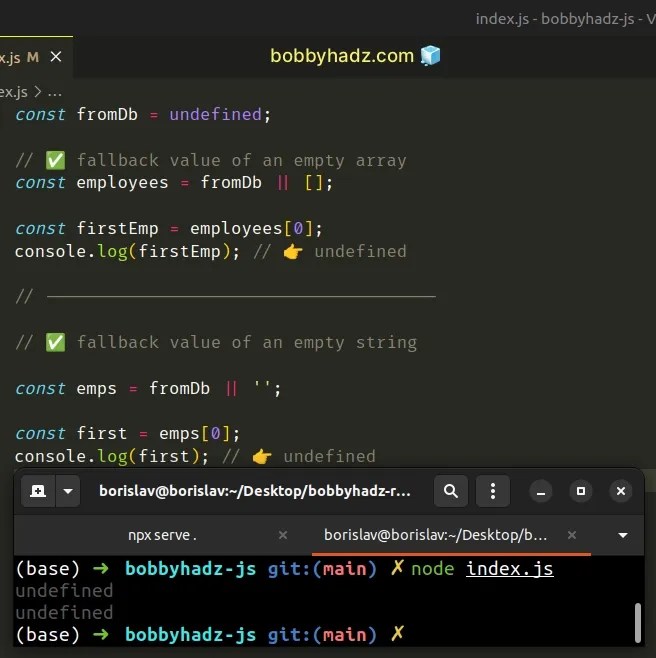Close the 'npx serve .' terminal tab
The width and height of the screenshot is (656, 658).
(283, 535)
